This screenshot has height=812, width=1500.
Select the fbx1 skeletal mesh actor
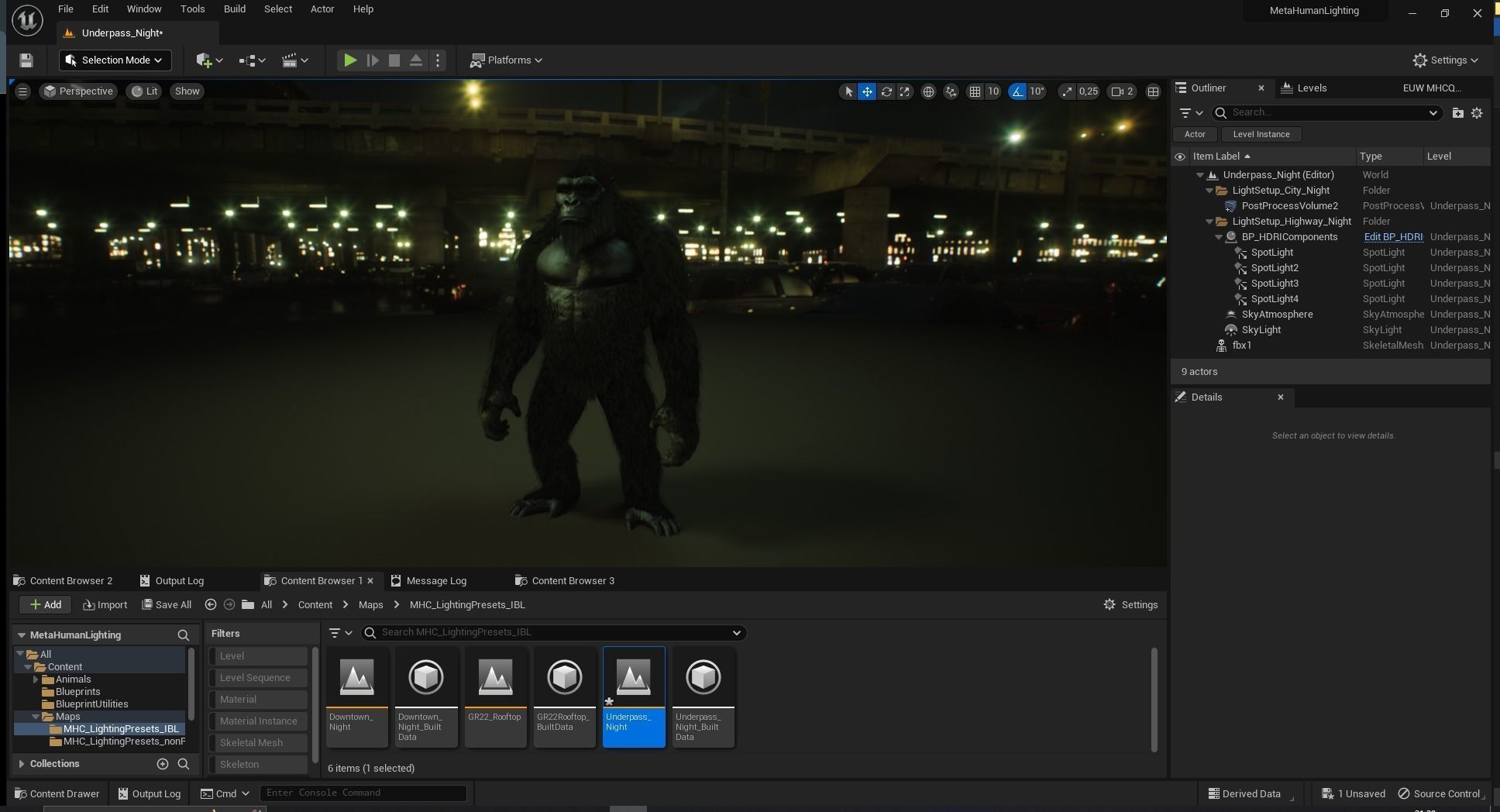tap(1331, 346)
